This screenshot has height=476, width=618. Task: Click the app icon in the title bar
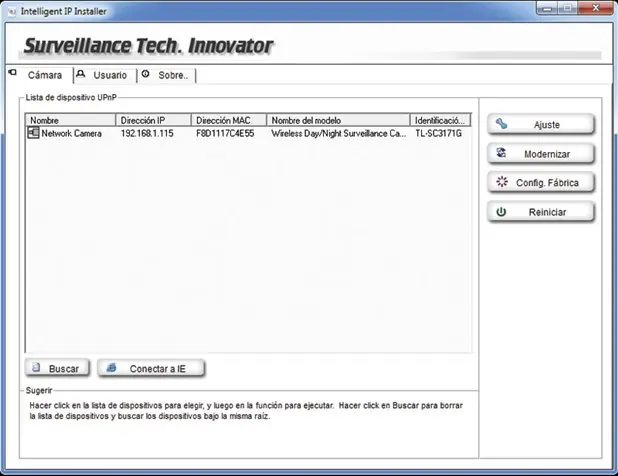(12, 12)
